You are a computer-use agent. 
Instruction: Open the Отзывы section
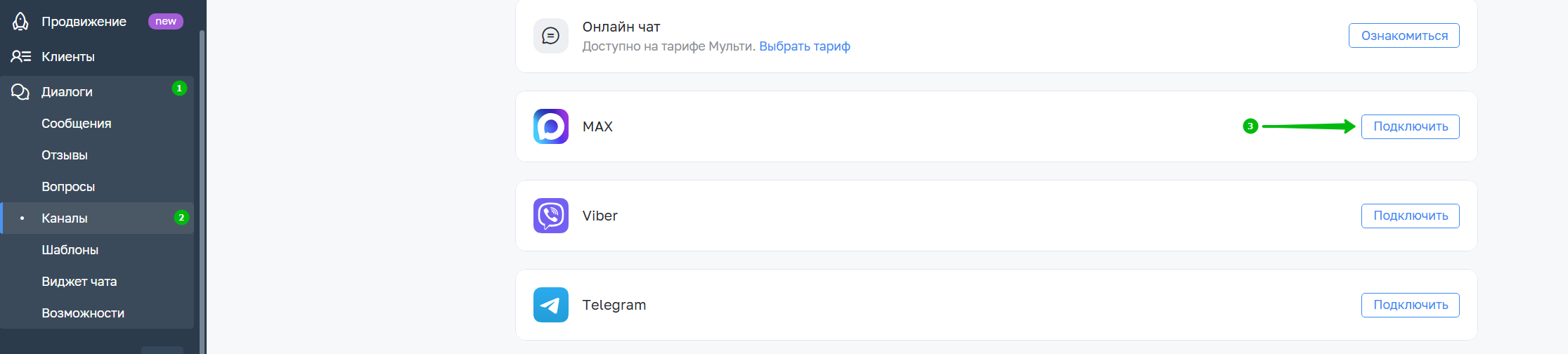tap(65, 155)
